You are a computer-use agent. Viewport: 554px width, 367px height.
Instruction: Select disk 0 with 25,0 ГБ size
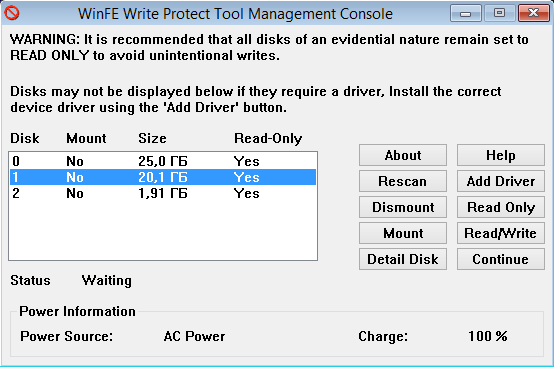click(x=163, y=161)
